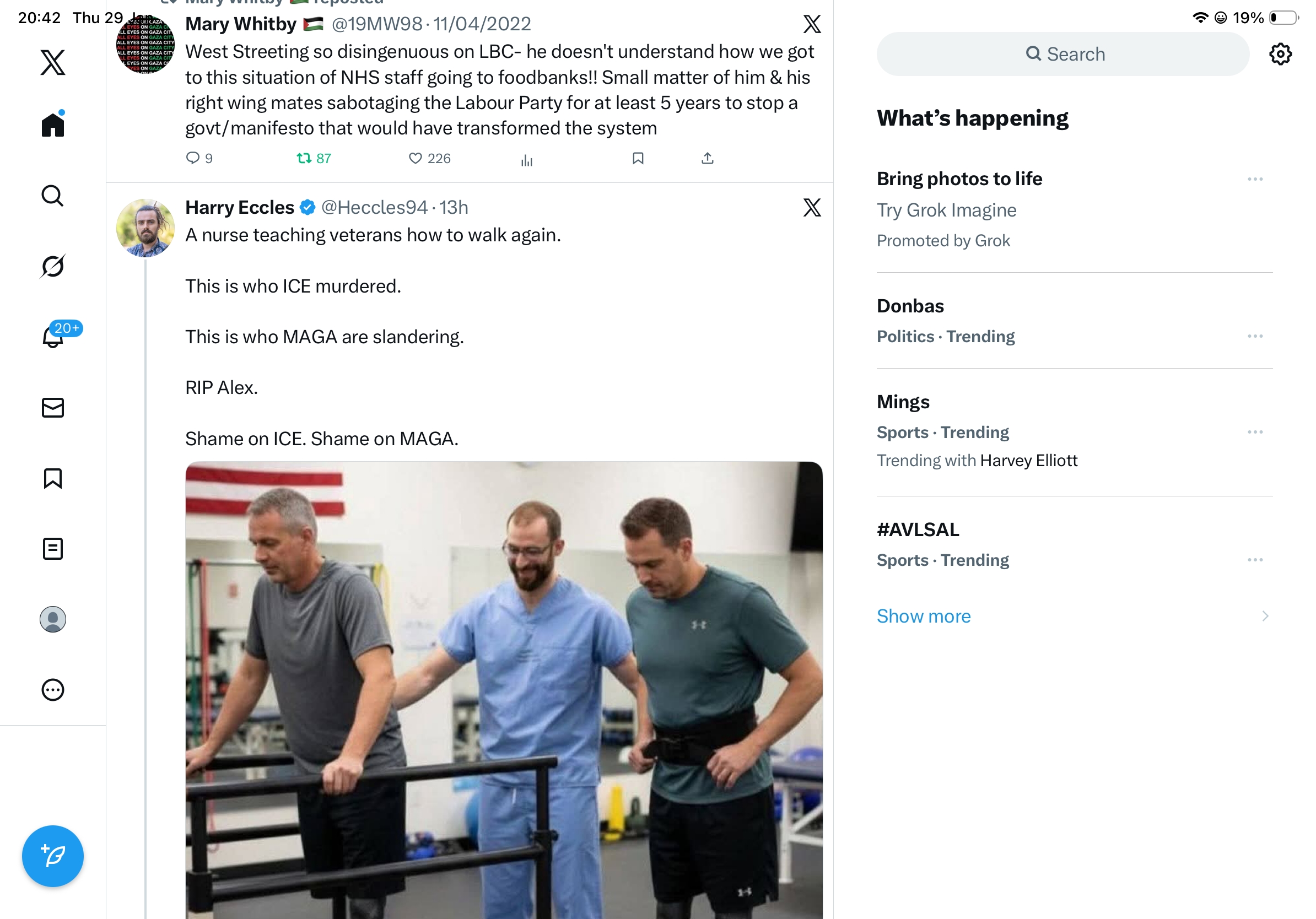Open the Notifications bell
This screenshot has width=1316, height=919.
[x=53, y=337]
